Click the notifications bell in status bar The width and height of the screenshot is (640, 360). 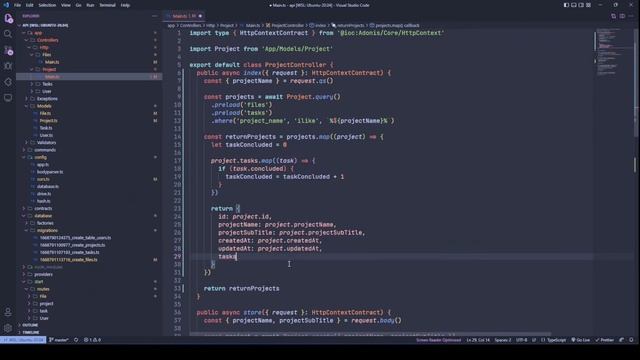point(631,340)
